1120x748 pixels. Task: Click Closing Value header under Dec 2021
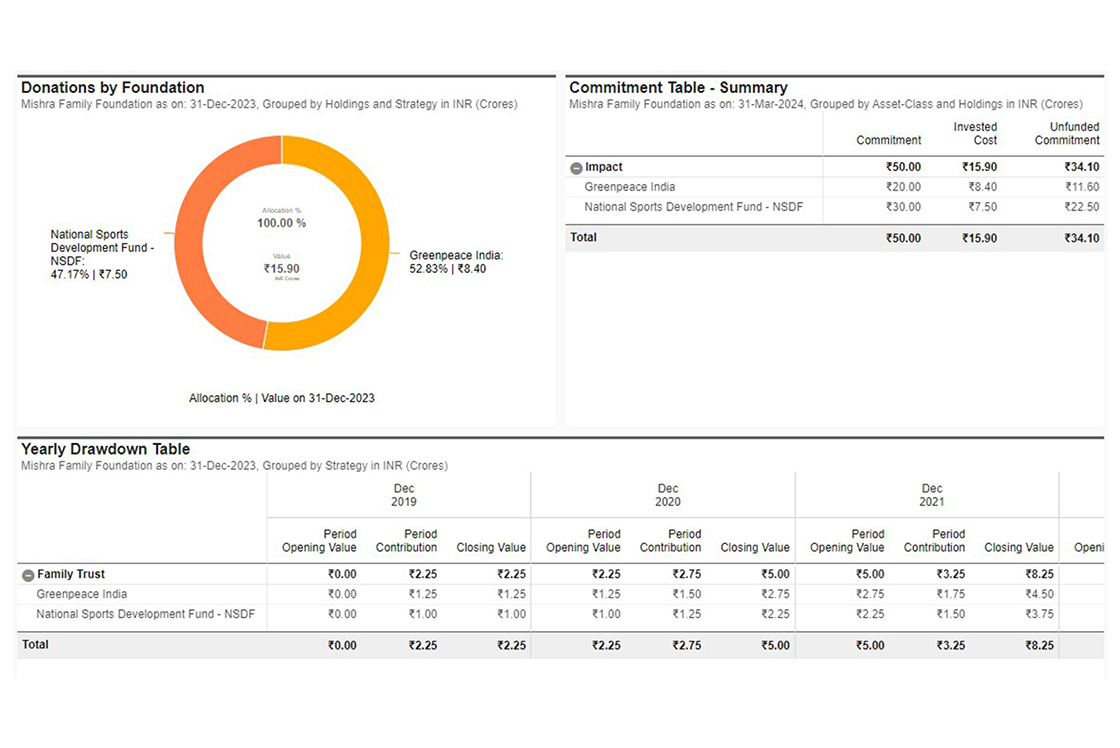(x=1018, y=547)
